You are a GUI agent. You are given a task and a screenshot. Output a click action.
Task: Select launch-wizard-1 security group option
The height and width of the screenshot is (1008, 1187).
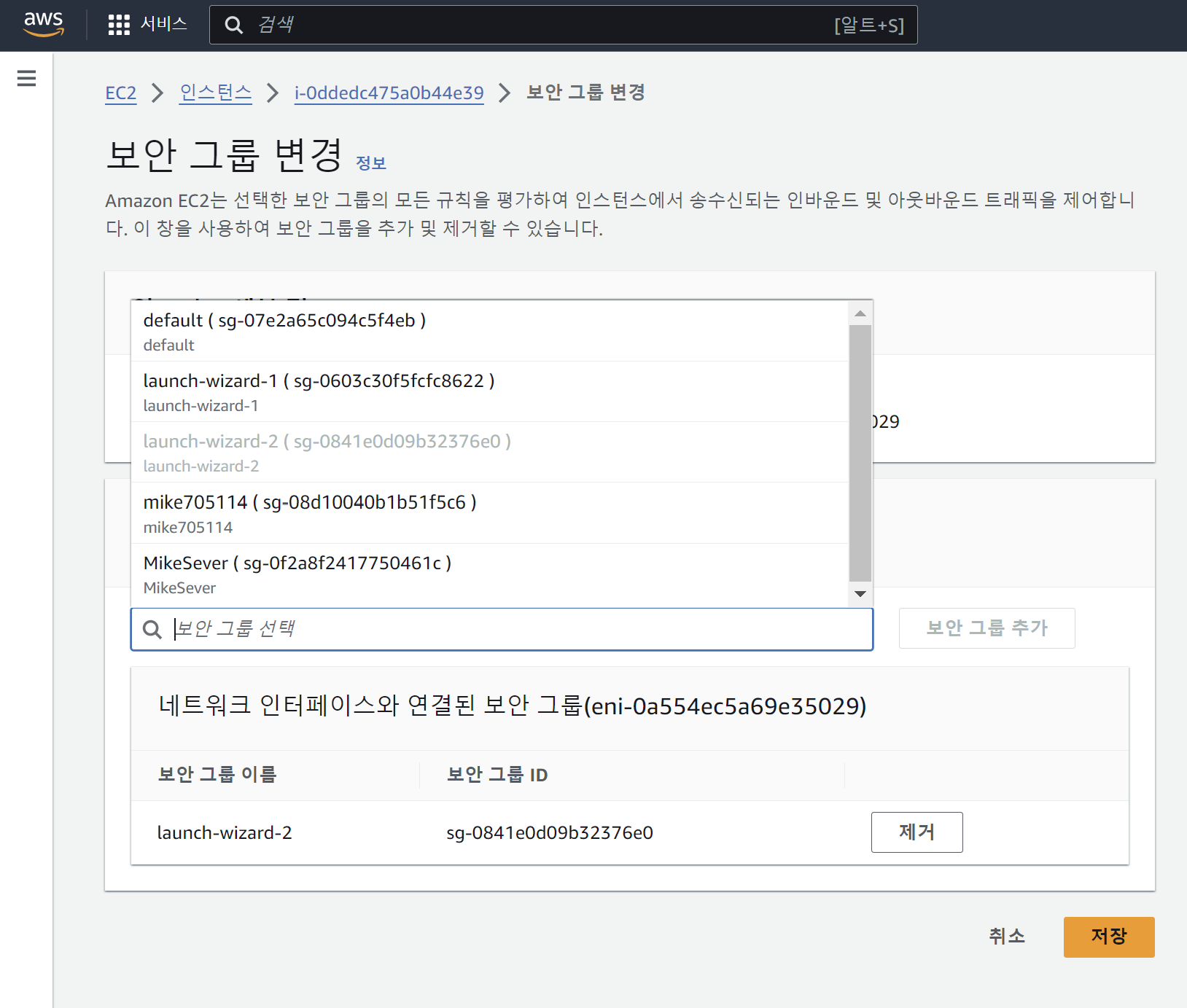point(490,392)
